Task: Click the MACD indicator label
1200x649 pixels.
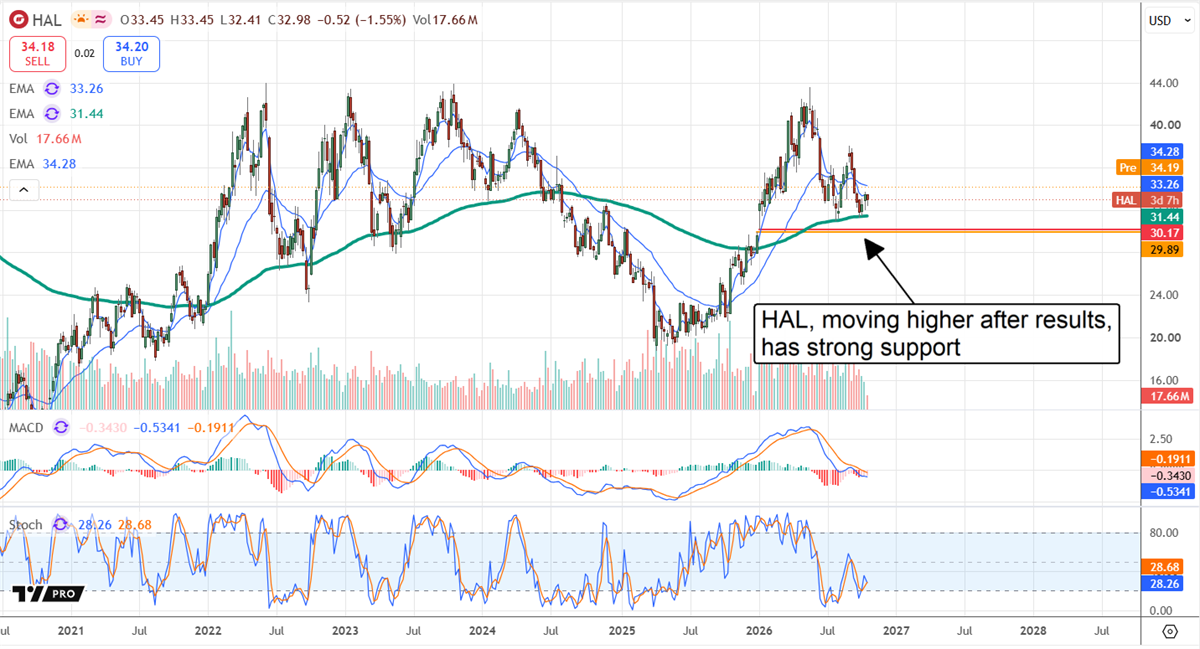Action: coord(28,426)
